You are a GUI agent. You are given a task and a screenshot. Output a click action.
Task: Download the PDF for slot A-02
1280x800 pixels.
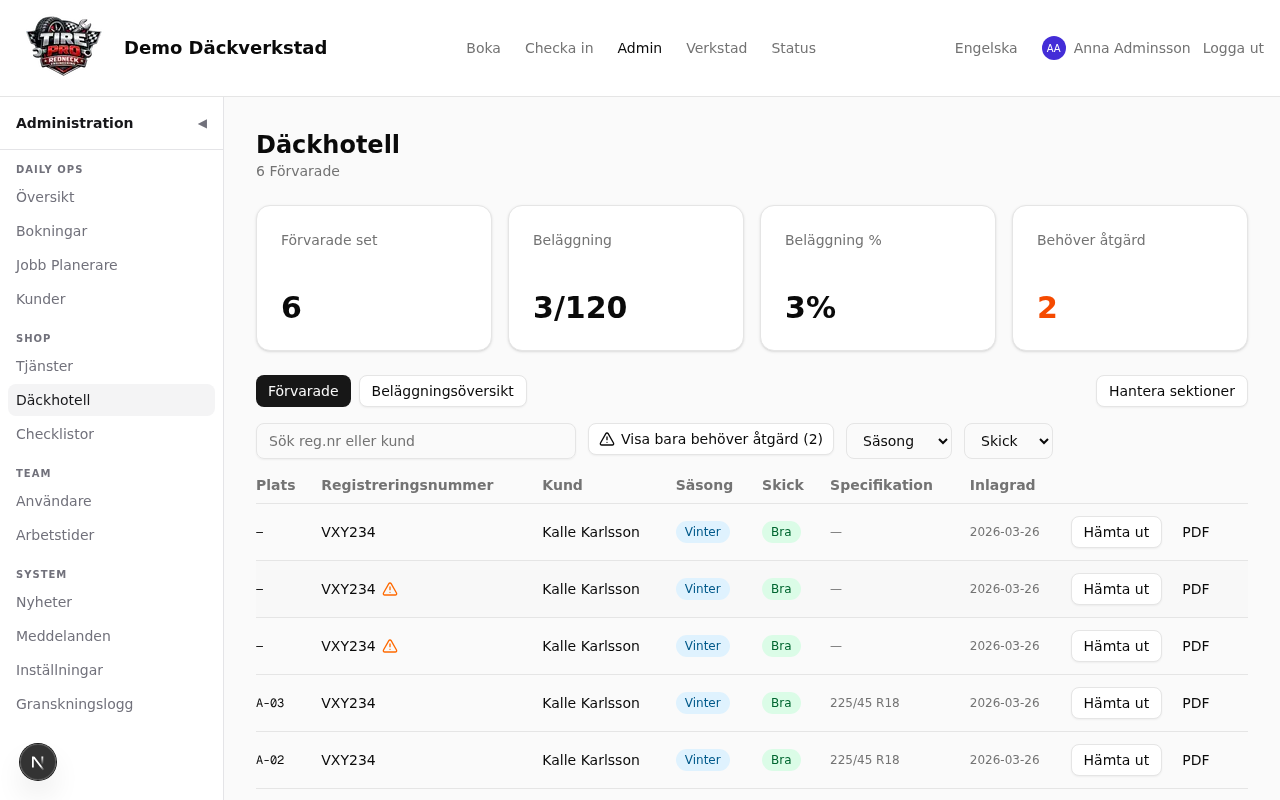click(x=1195, y=760)
